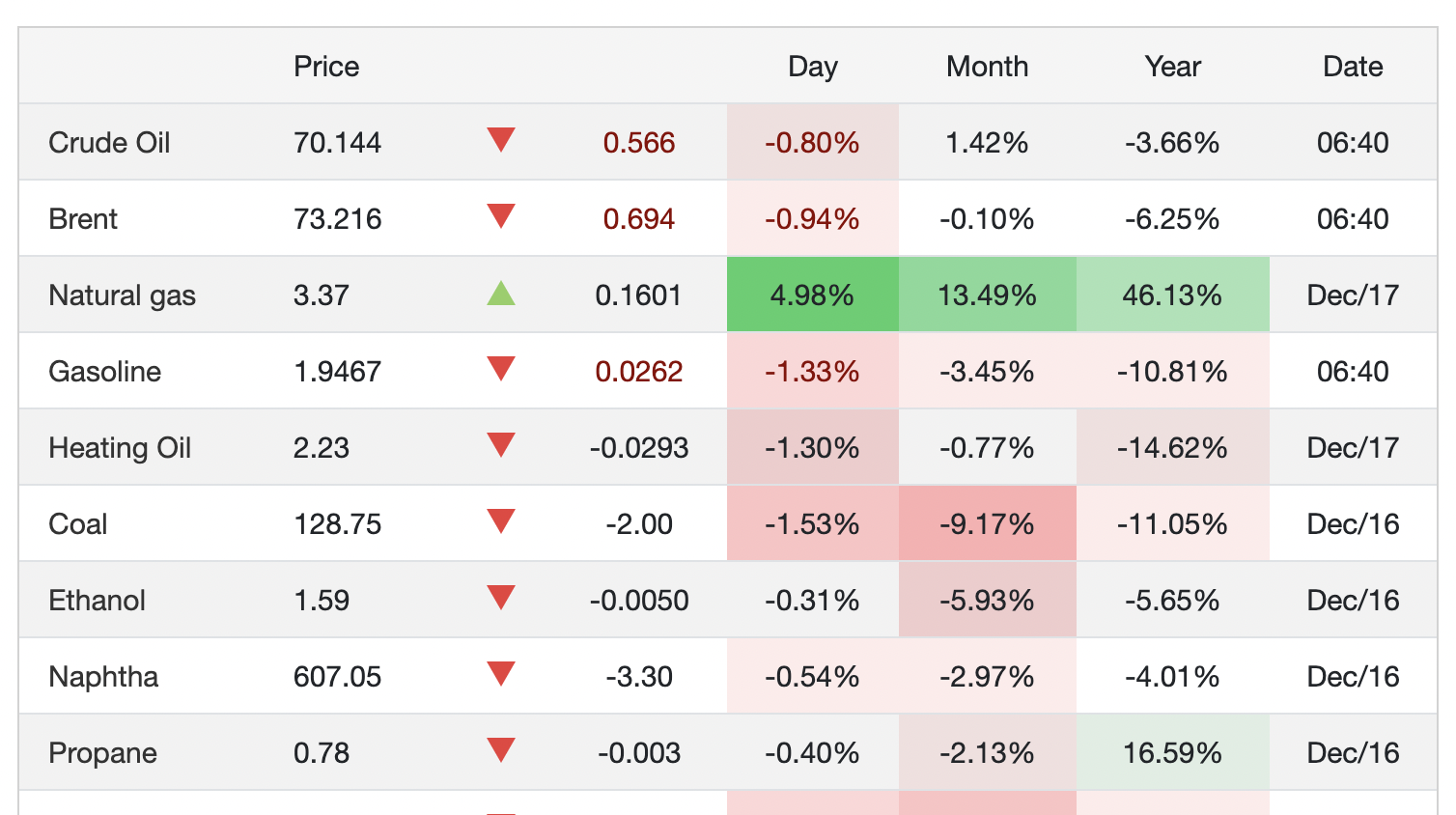Click the red down arrow for Coal
The height and width of the screenshot is (815, 1456).
click(501, 521)
